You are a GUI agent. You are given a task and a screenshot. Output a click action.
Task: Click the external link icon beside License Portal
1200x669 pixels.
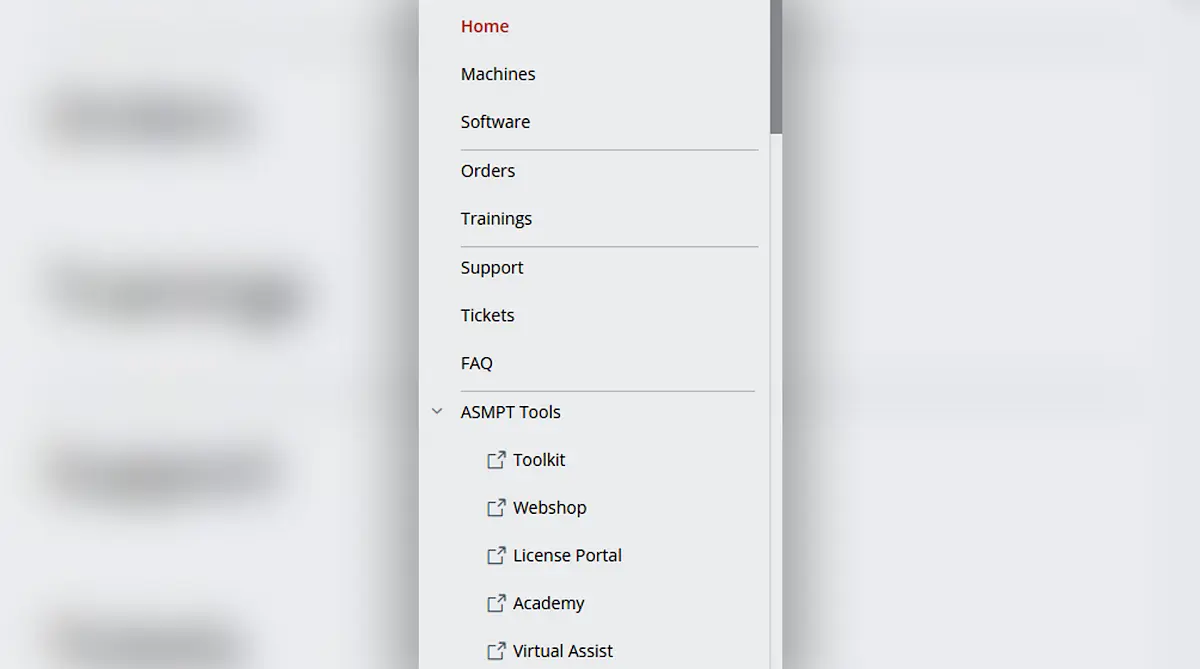click(x=496, y=556)
